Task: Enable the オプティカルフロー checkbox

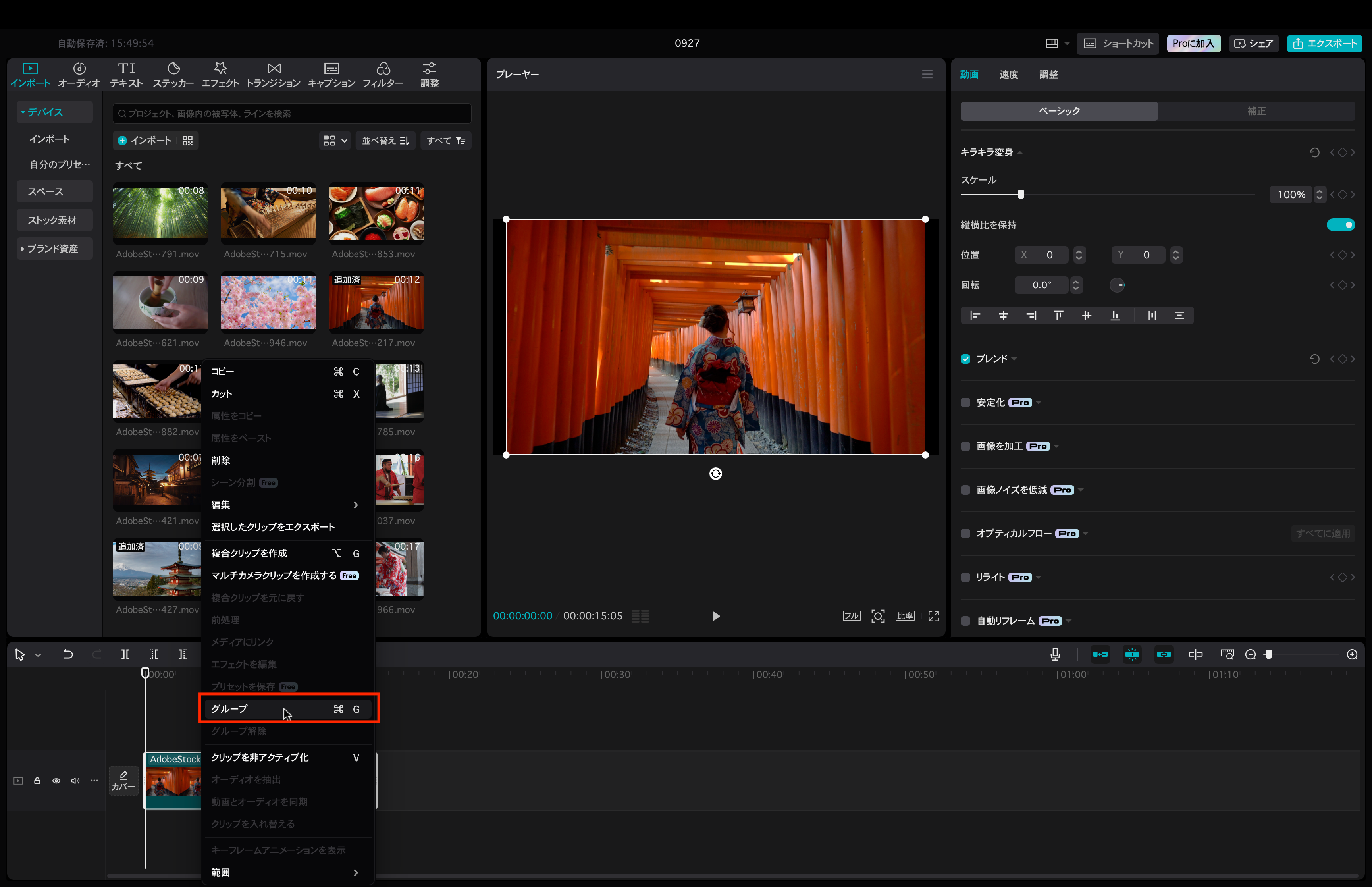Action: (x=965, y=534)
